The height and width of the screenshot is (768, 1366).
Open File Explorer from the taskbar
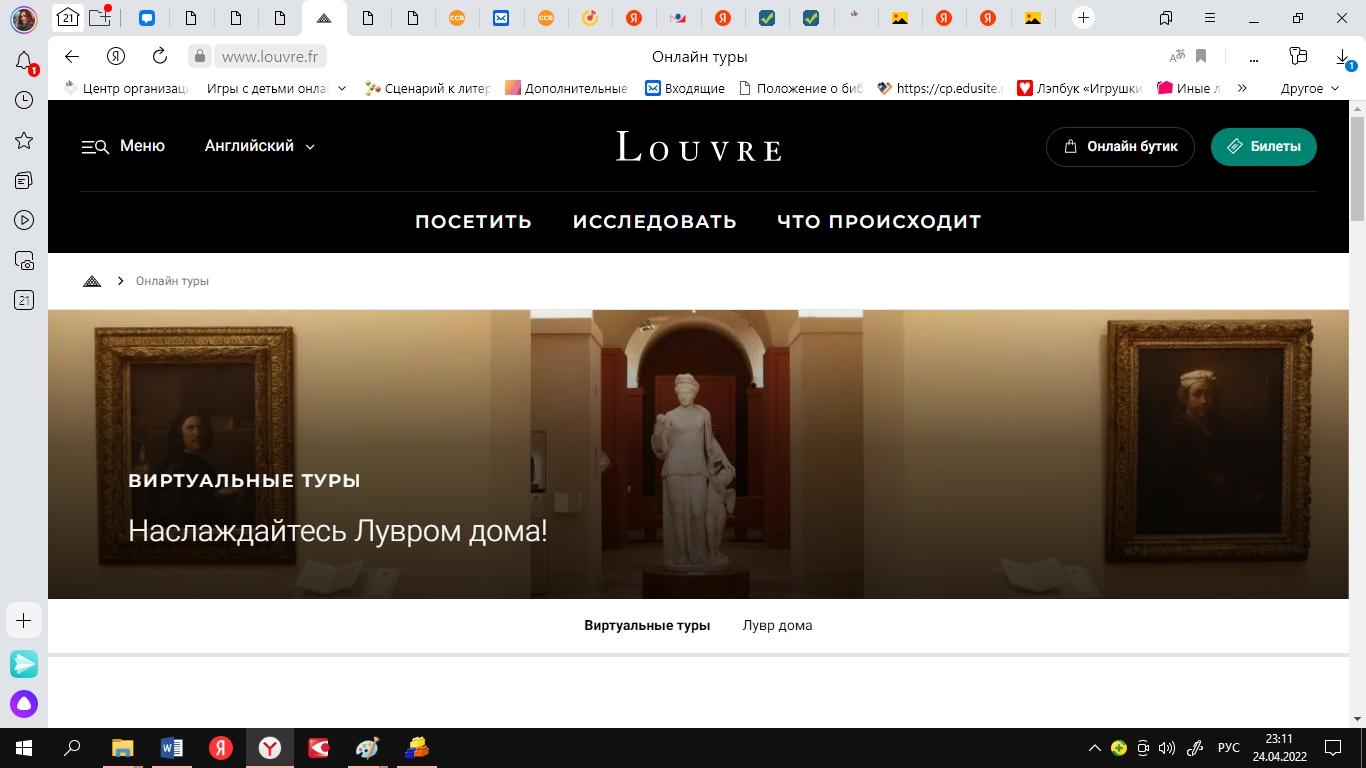123,748
